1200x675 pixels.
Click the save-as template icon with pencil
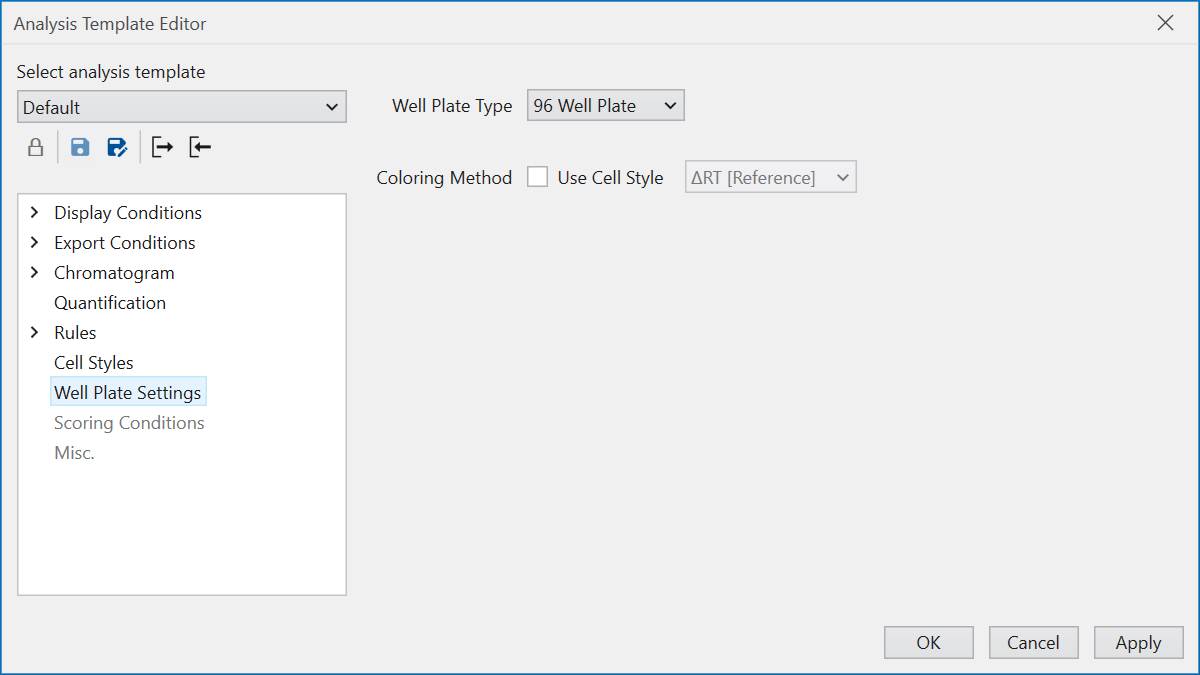(117, 148)
